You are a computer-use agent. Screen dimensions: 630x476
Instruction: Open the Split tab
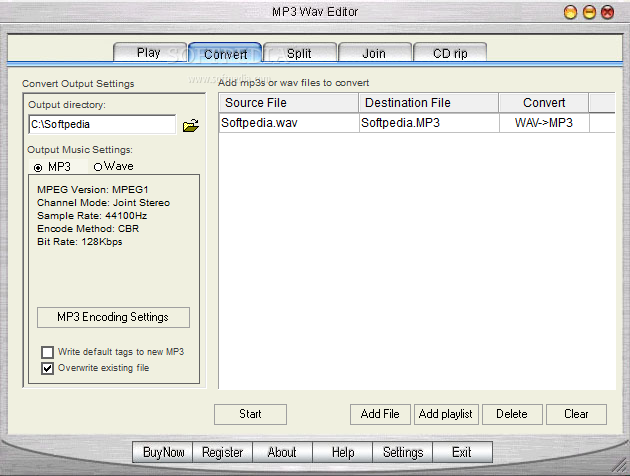tap(300, 53)
